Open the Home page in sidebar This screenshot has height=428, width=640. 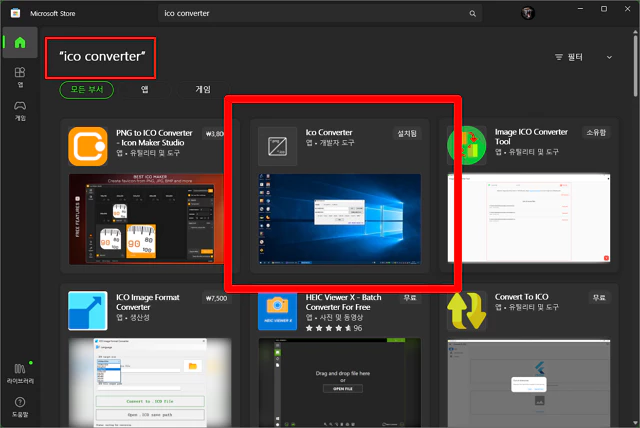20,42
